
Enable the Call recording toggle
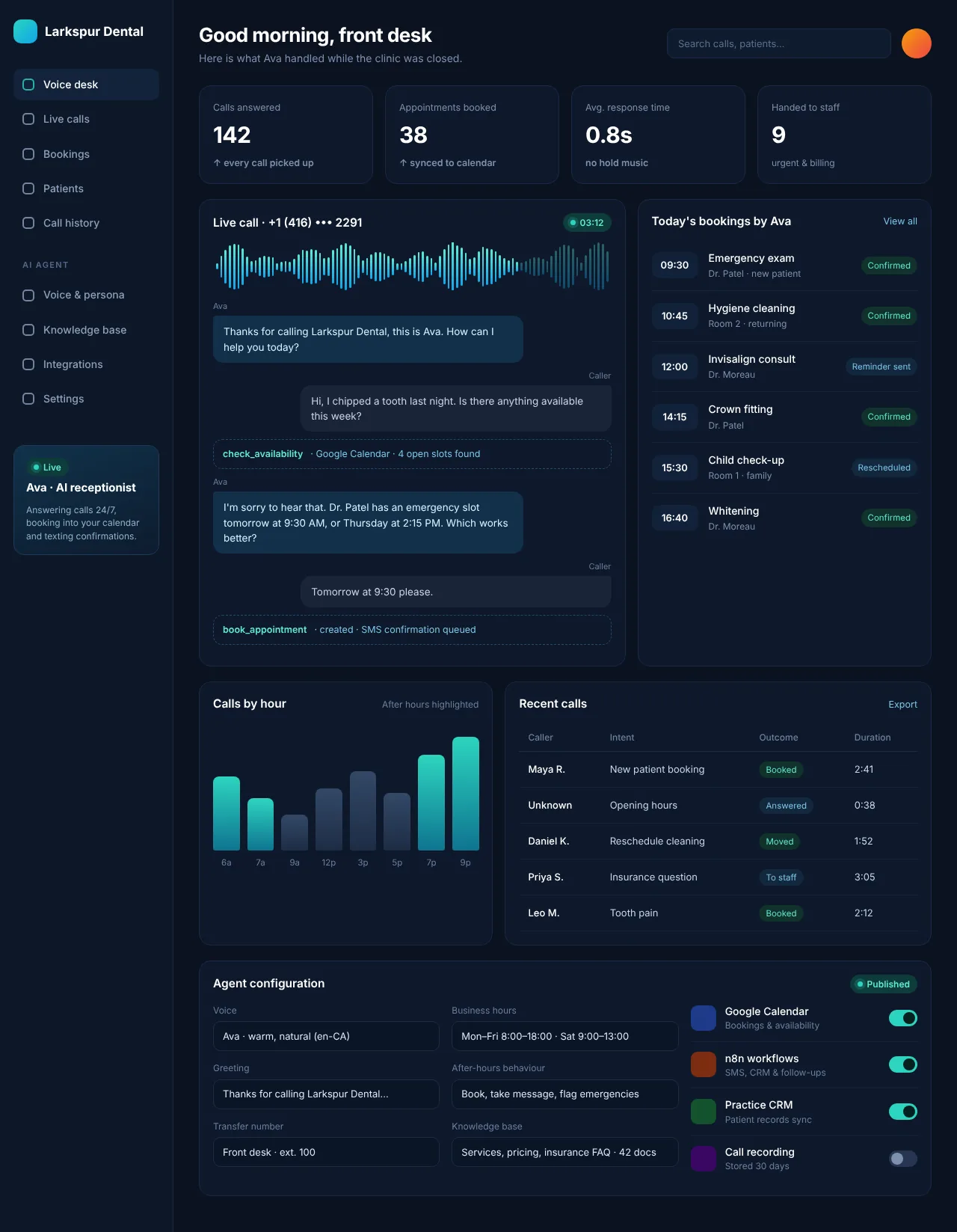pos(903,1159)
